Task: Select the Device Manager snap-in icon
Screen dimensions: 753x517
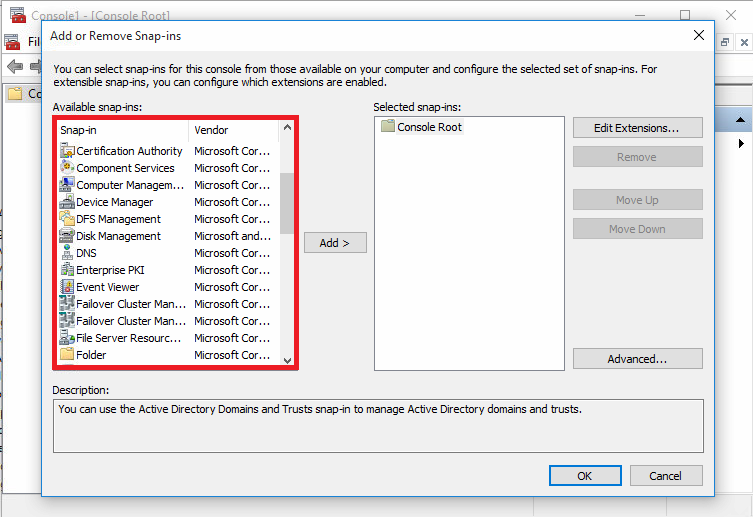Action: tap(67, 202)
